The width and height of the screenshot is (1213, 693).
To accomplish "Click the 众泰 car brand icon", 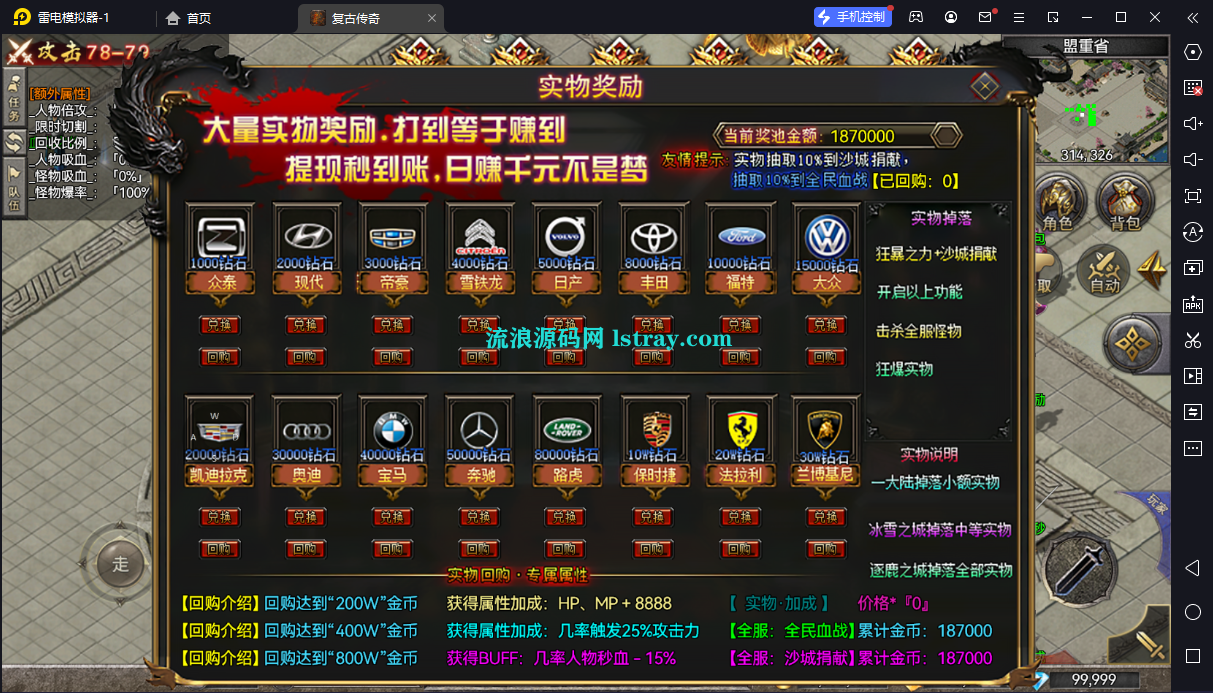I will pos(219,236).
